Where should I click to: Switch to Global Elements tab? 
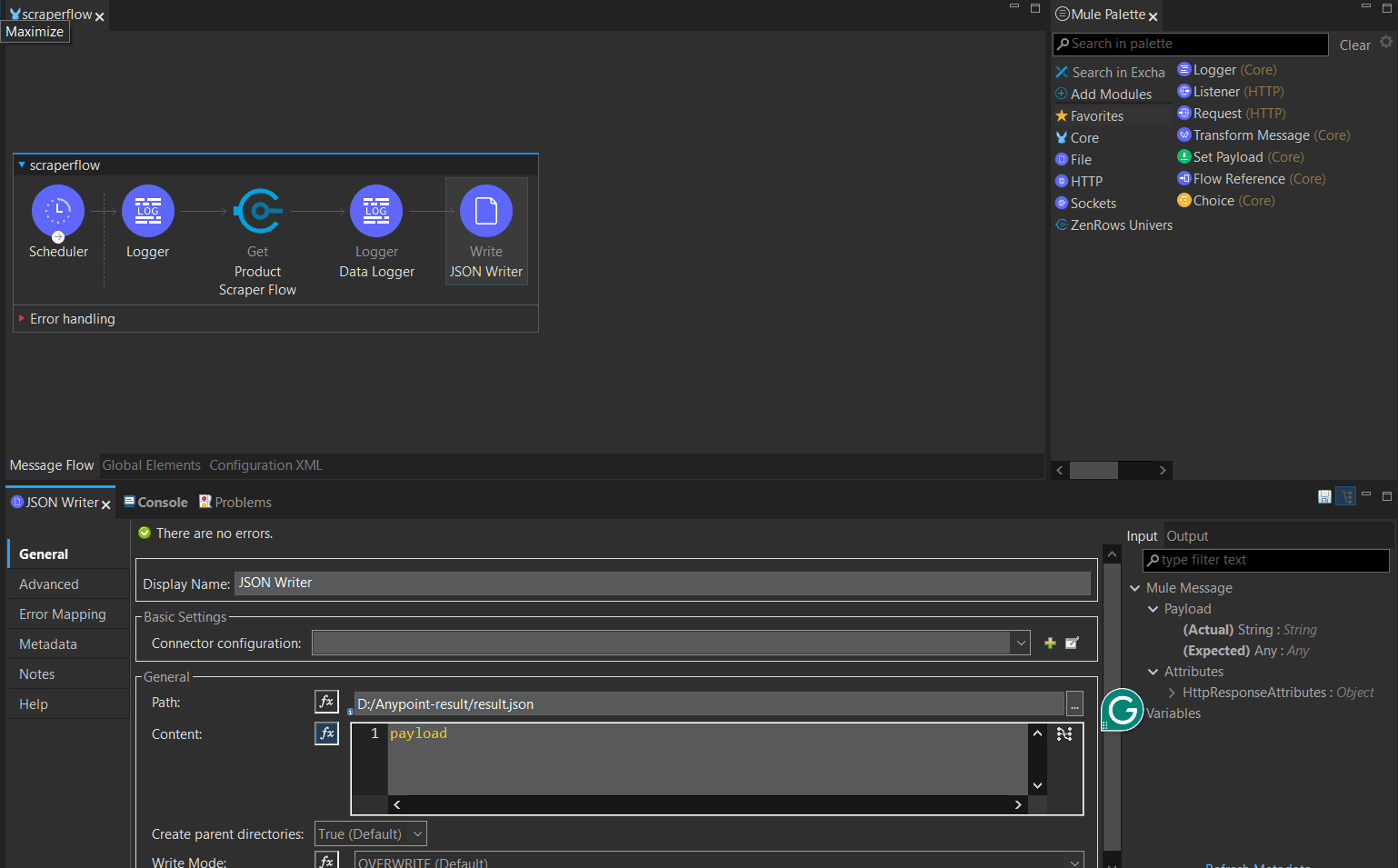[151, 465]
